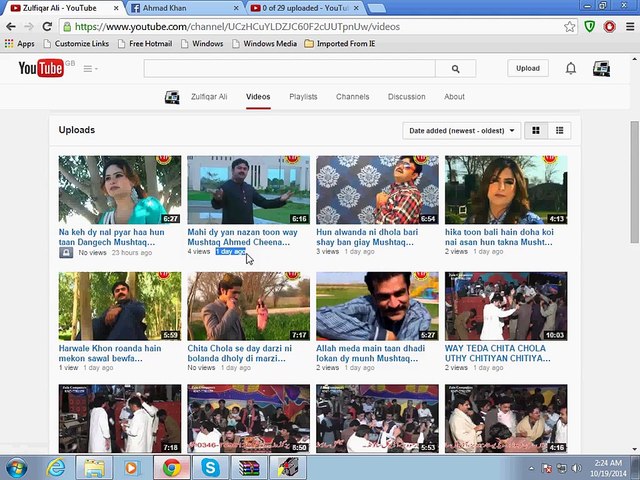Bookmark this page with the star icon

569,27
